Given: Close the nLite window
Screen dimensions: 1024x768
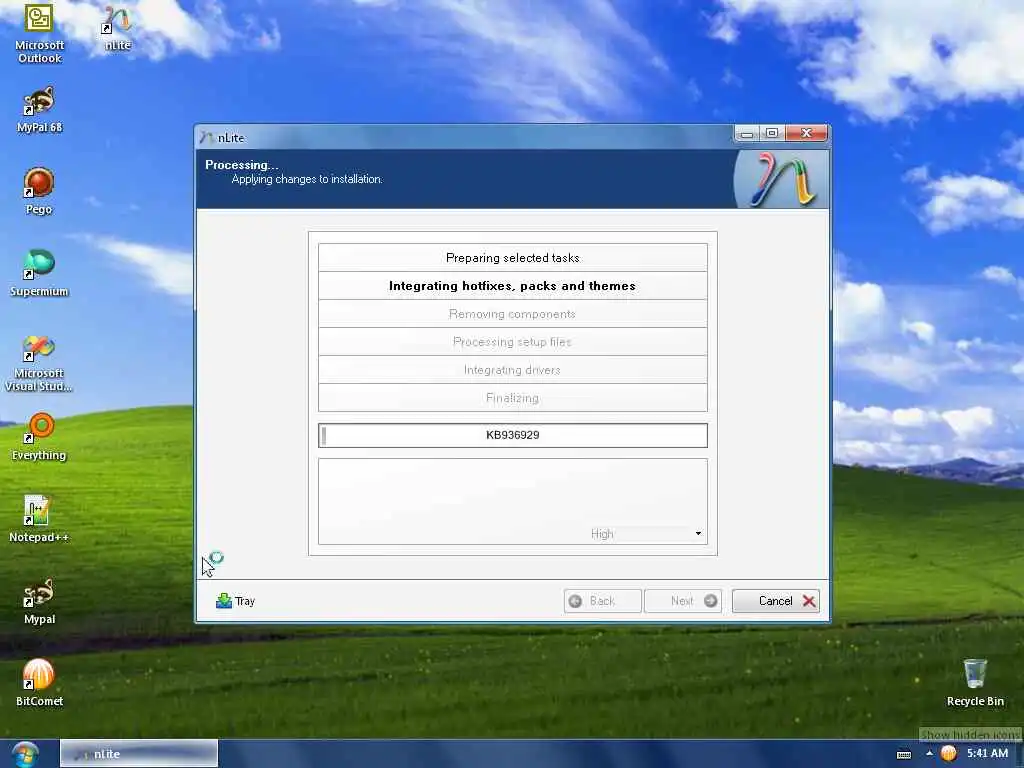Looking at the screenshot, I should [x=807, y=133].
